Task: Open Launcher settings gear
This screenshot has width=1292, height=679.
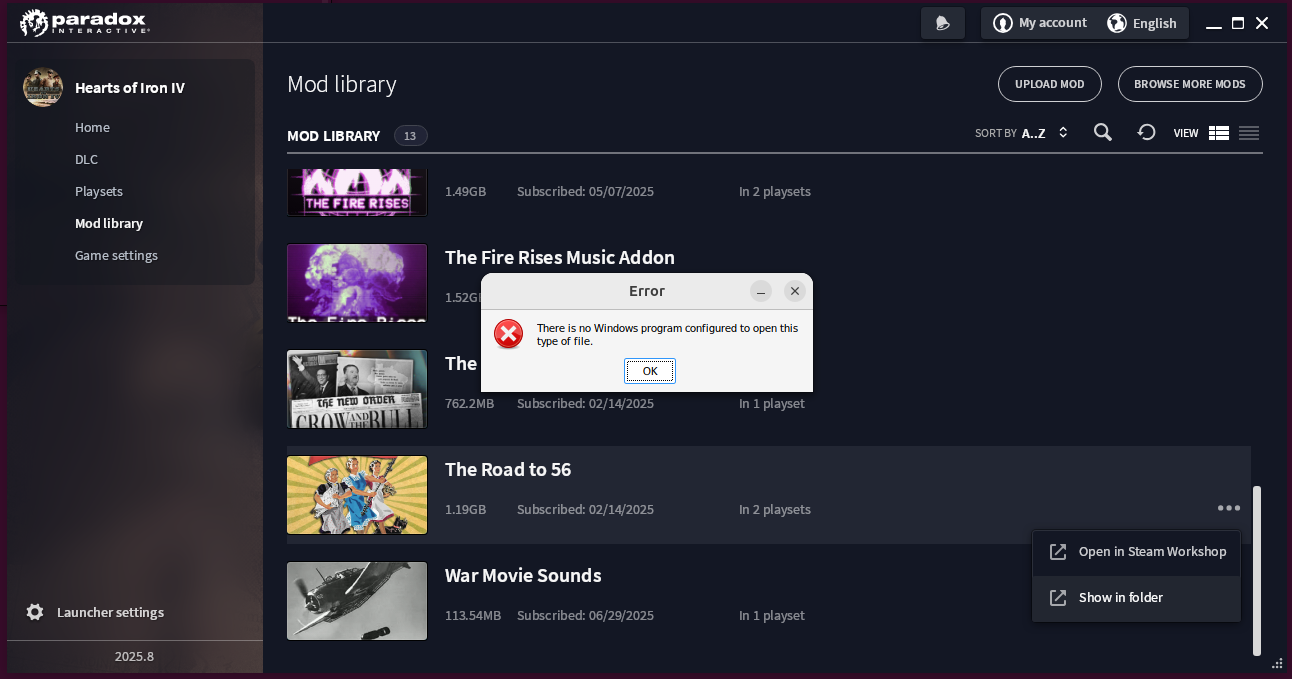Action: [35, 612]
